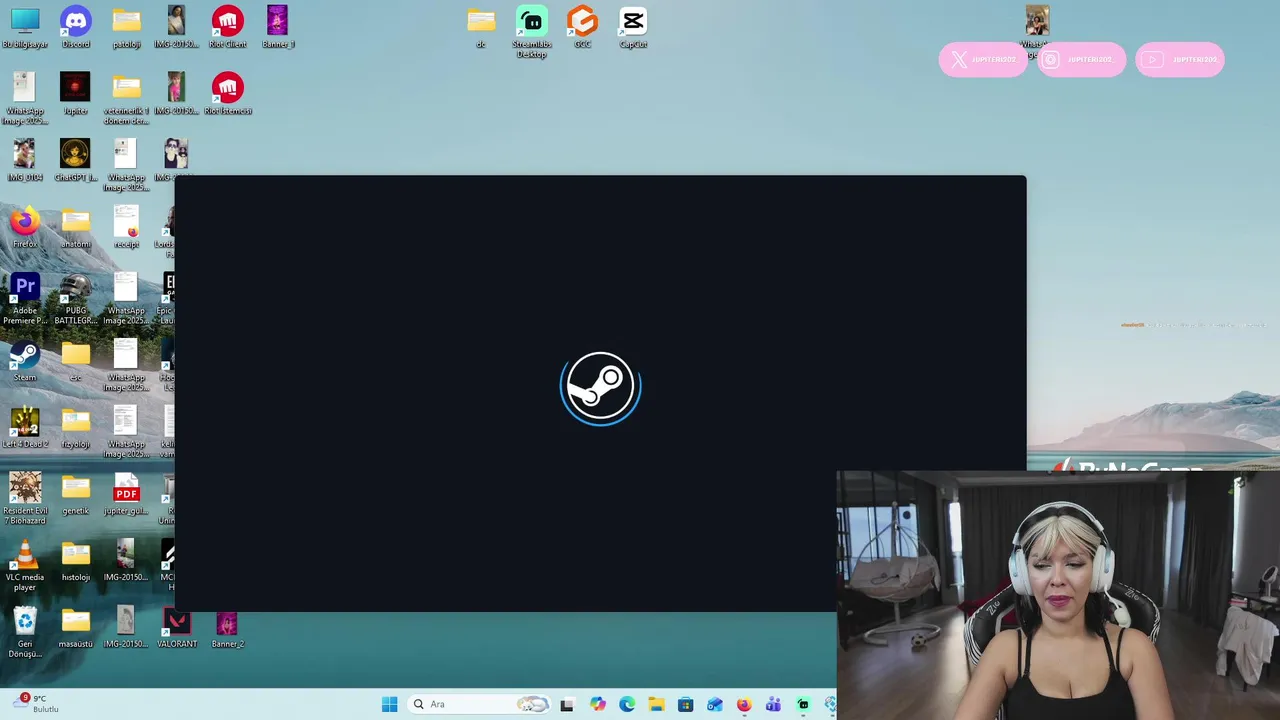The height and width of the screenshot is (720, 1280).
Task: Open Task View from taskbar
Action: pos(567,704)
